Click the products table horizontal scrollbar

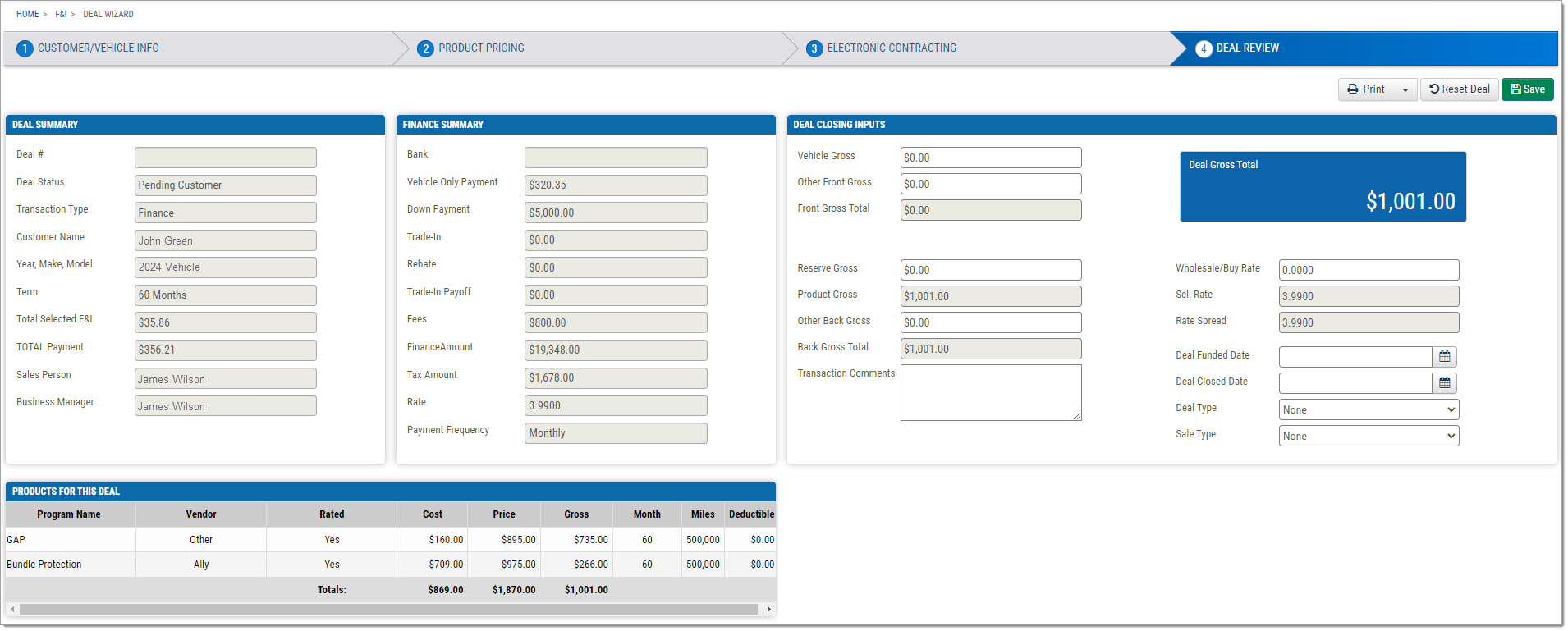[388, 610]
